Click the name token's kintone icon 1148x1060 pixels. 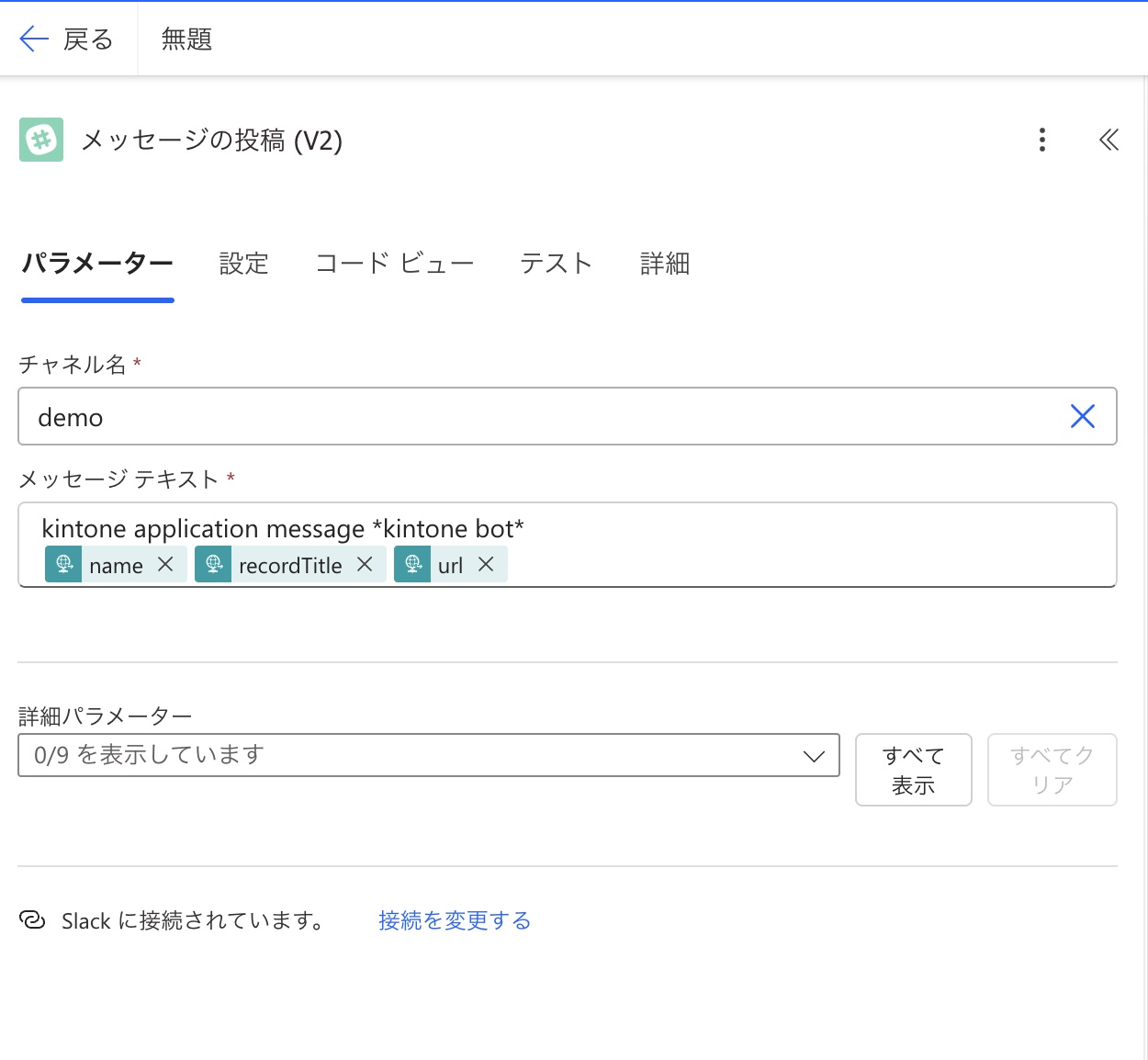coord(63,564)
